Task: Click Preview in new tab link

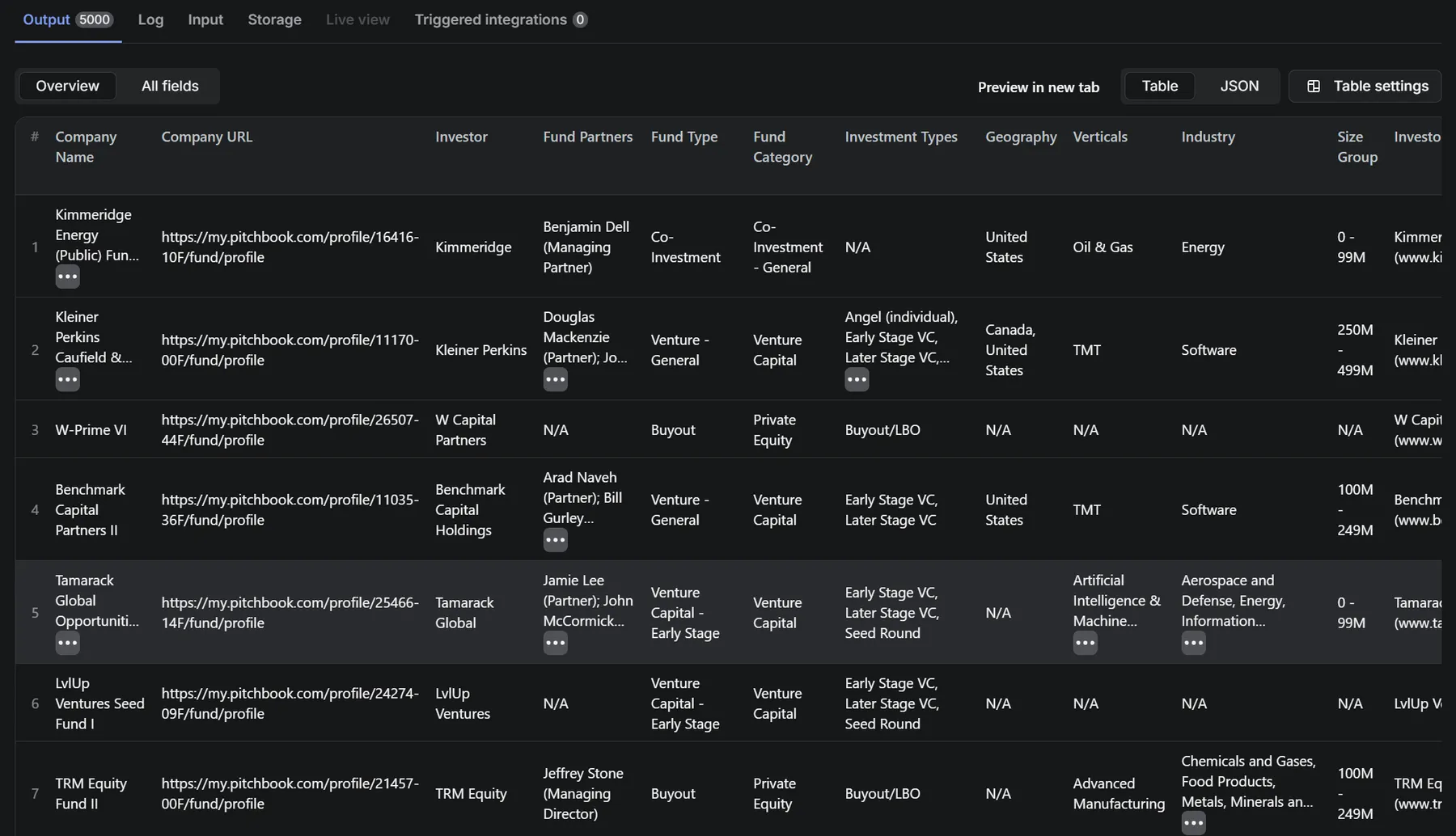Action: 1038,87
